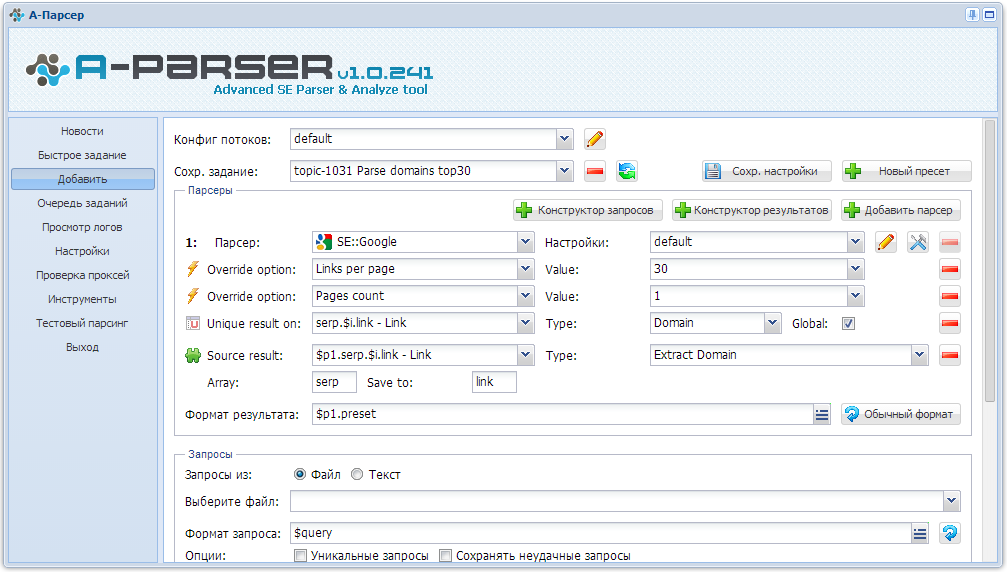
Task: Click Обычный формат button
Action: pyautogui.click(x=901, y=414)
